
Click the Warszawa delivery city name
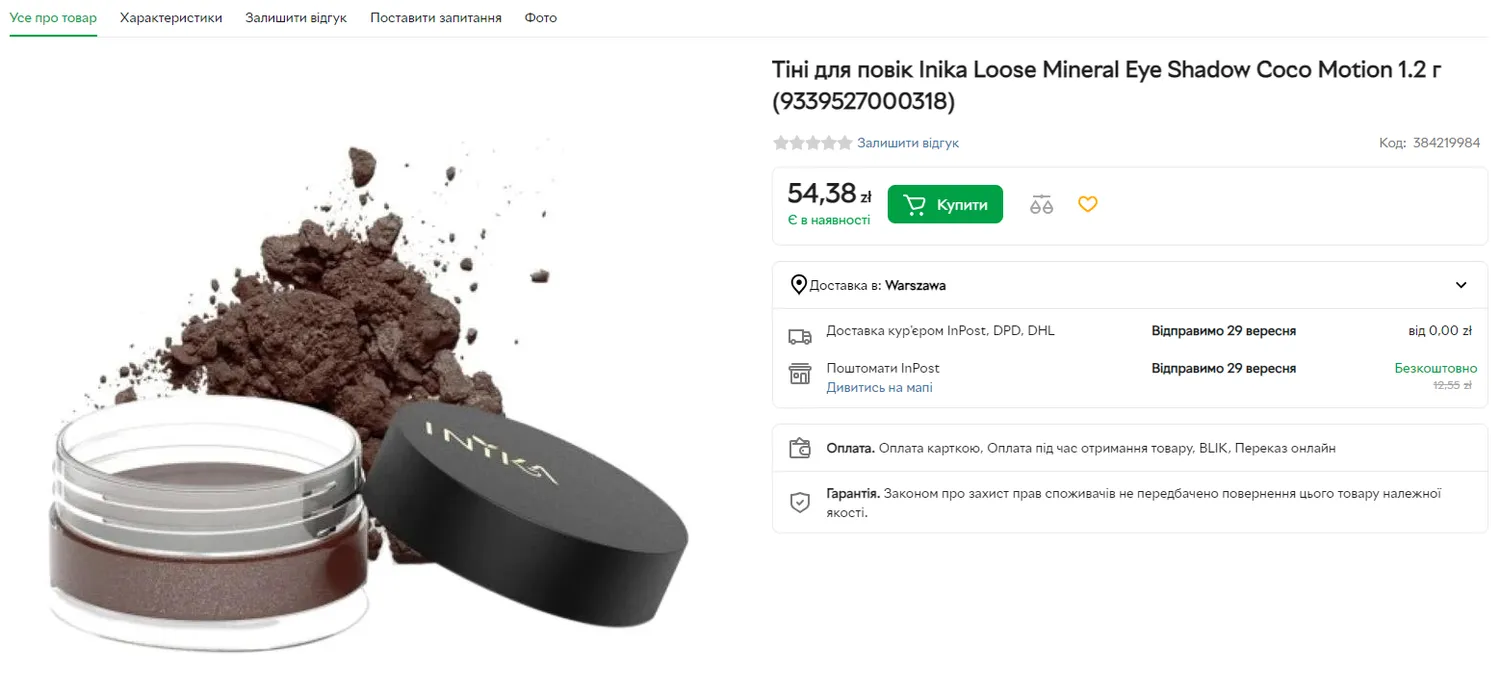[x=915, y=285]
